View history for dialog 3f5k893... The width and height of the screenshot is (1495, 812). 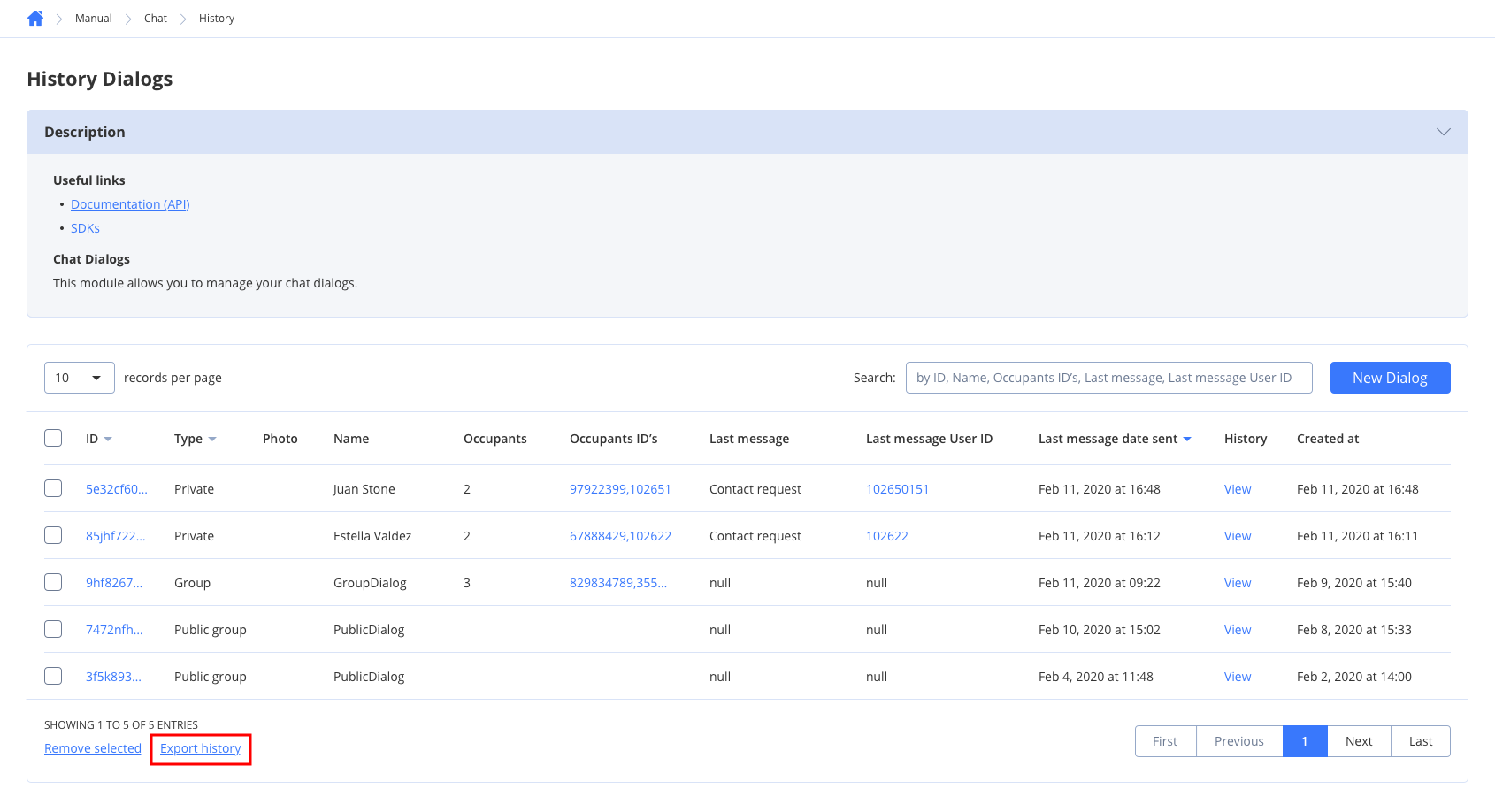(x=1238, y=677)
